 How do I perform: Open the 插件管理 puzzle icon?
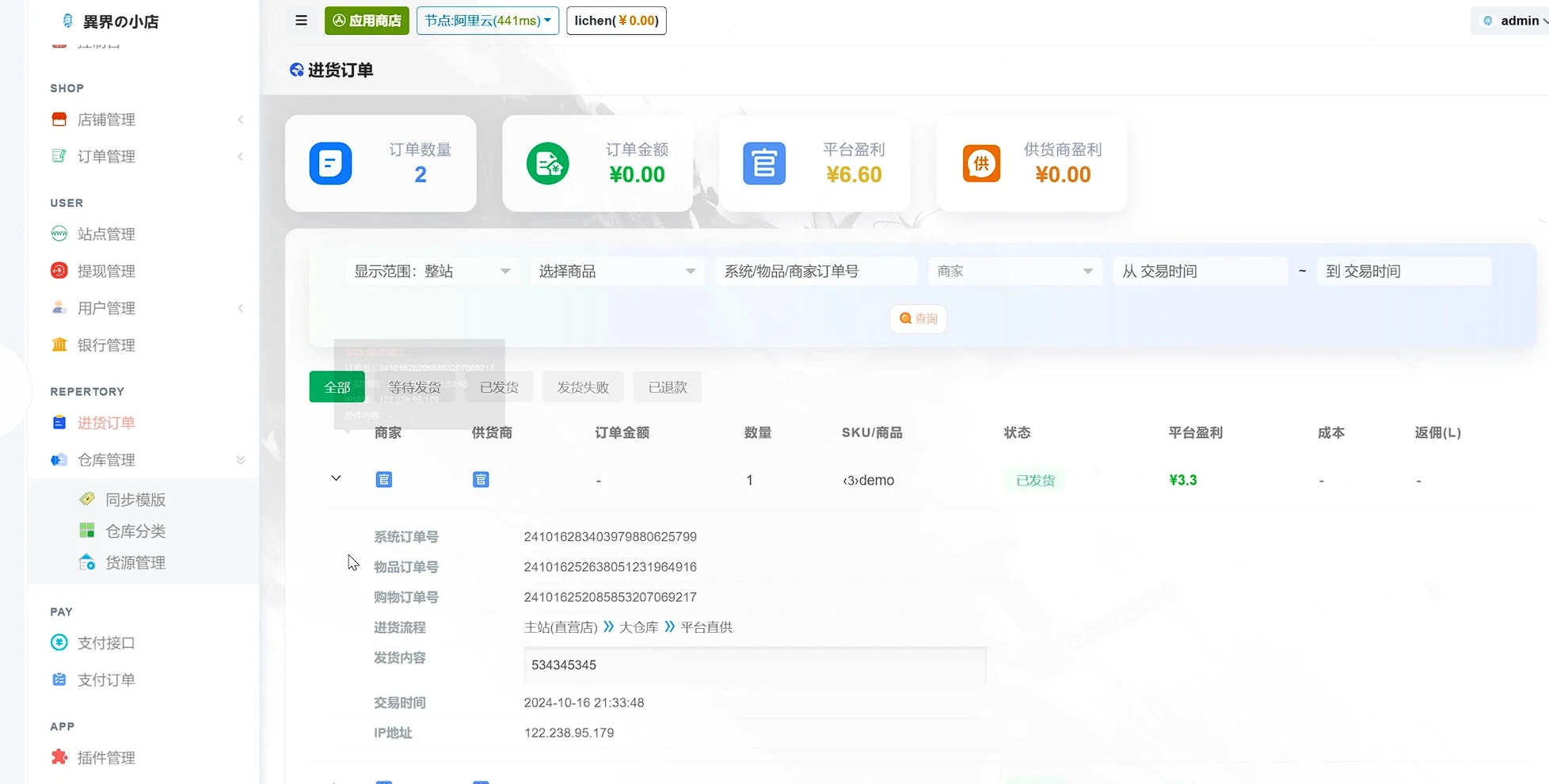pos(59,757)
